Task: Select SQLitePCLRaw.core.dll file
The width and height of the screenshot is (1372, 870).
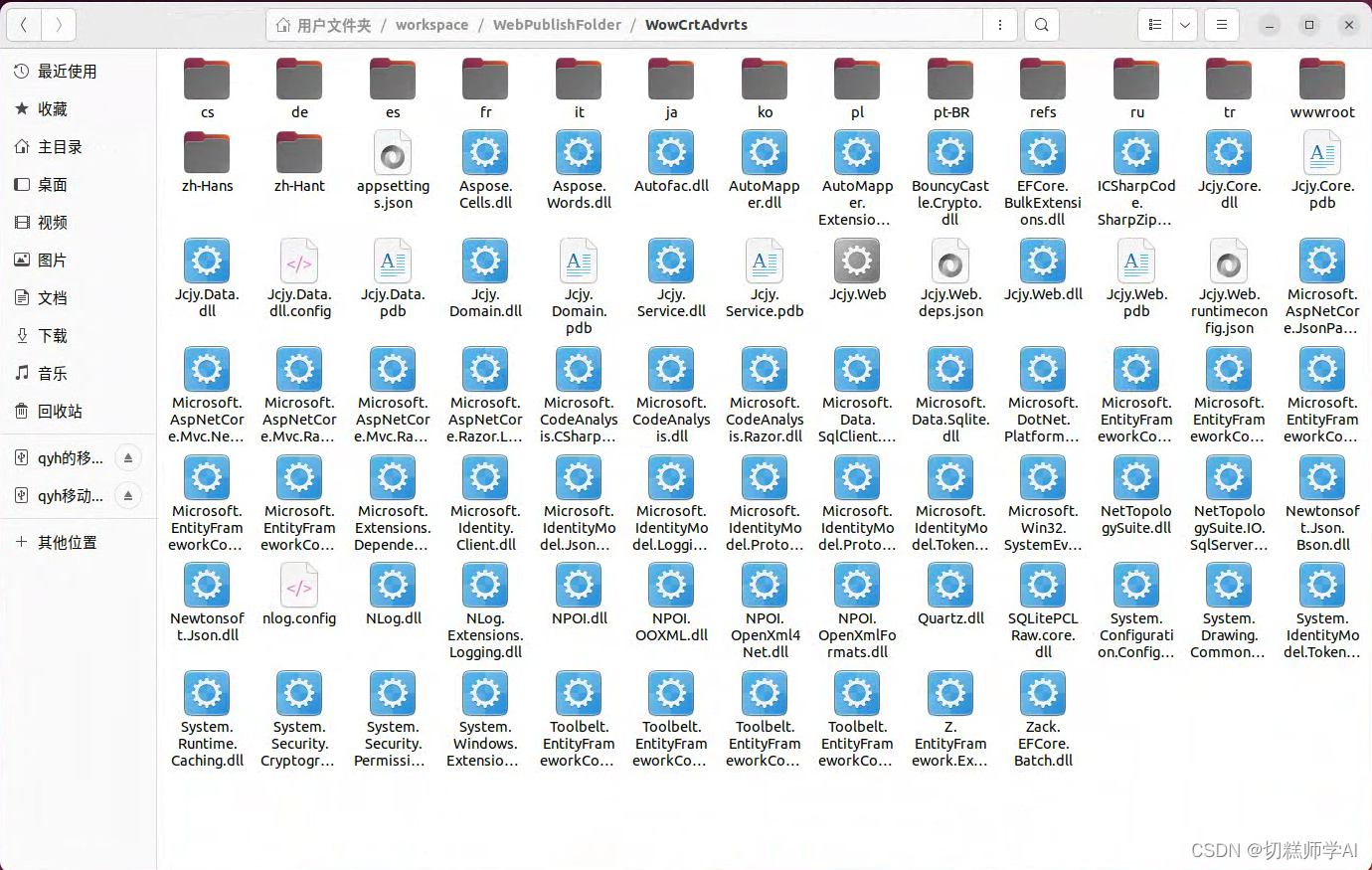Action: (1043, 611)
